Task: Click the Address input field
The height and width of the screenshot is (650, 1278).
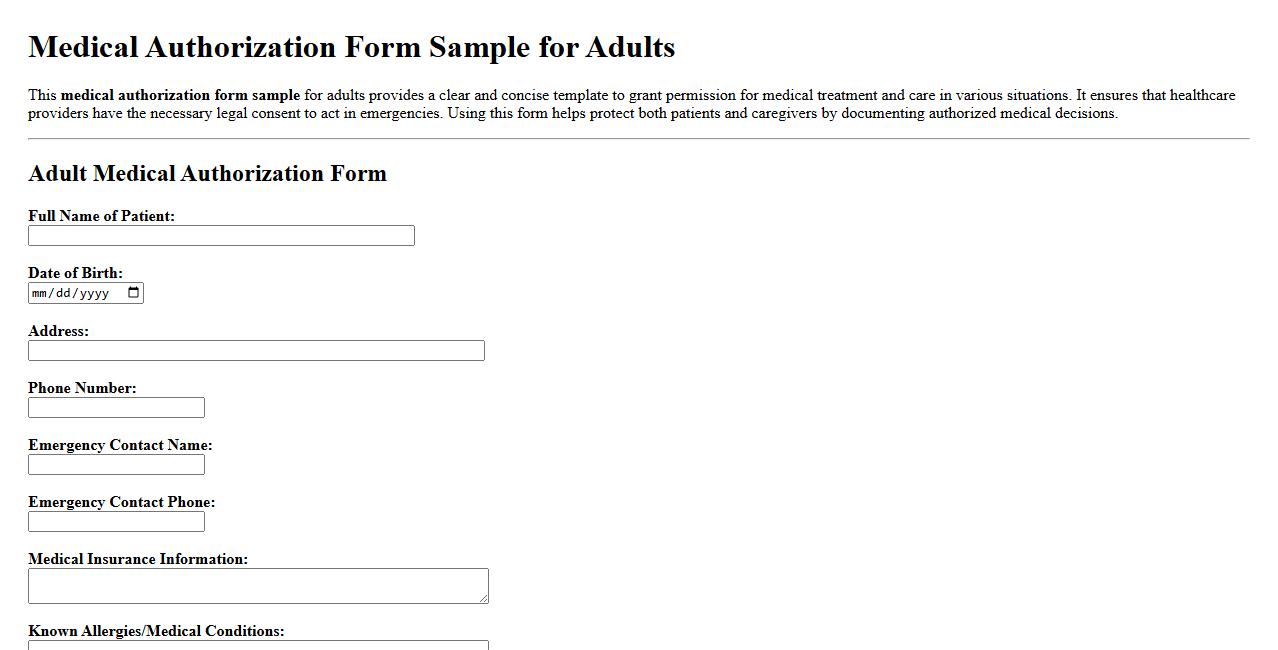Action: click(x=255, y=350)
